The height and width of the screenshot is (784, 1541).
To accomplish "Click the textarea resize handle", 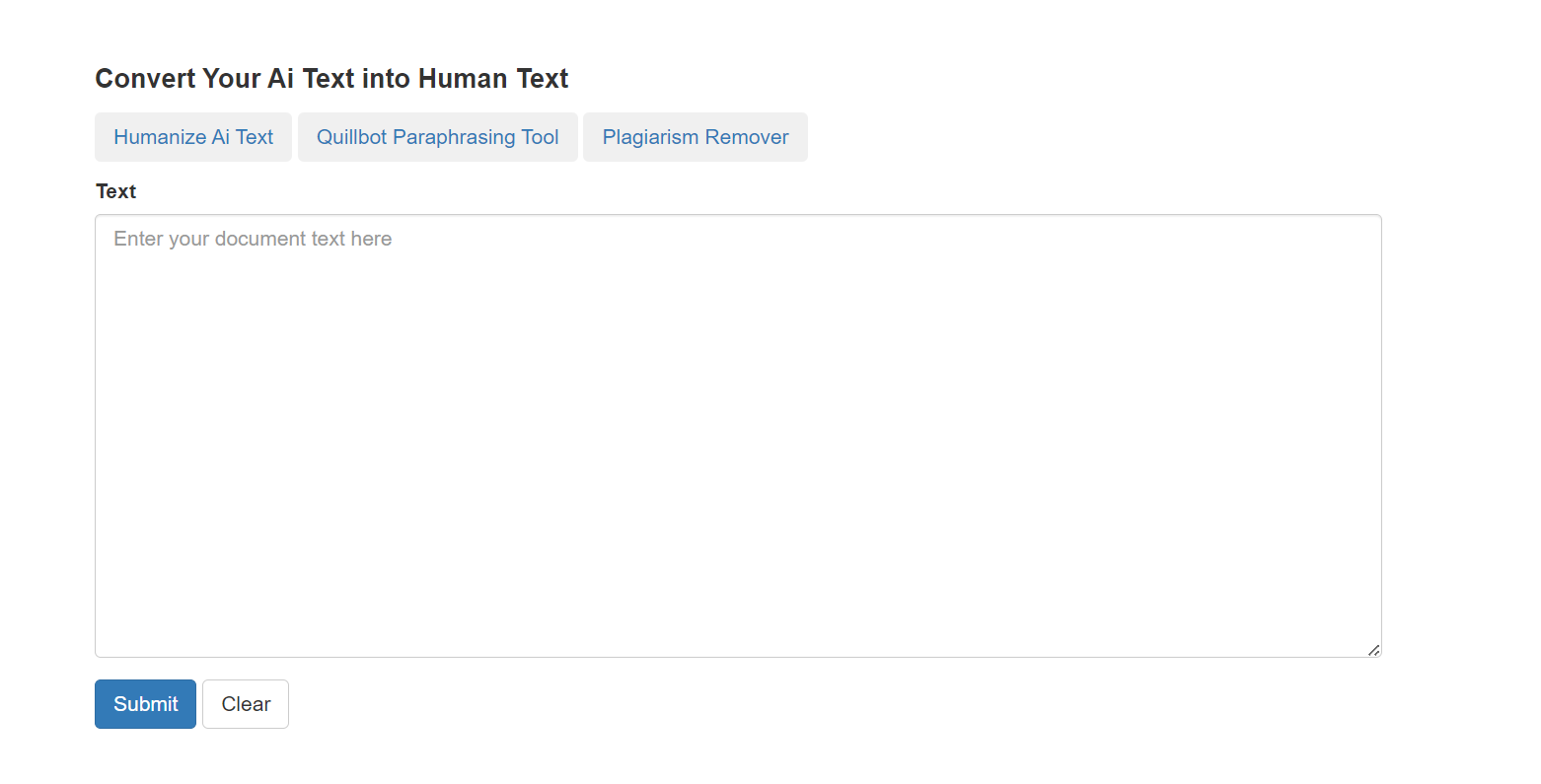I will tap(1373, 648).
